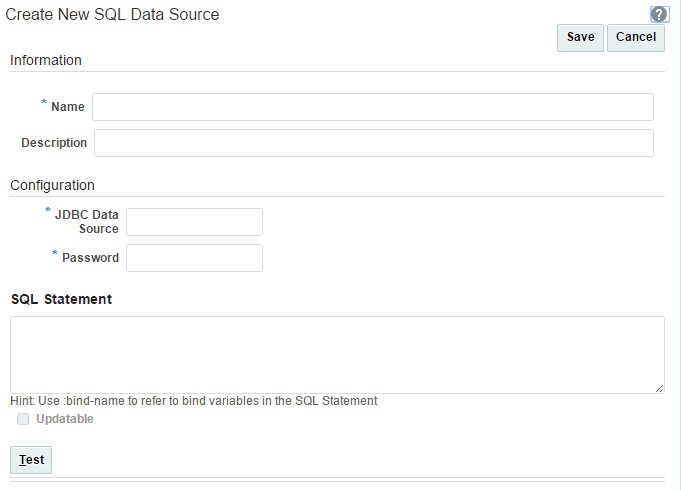
Task: Select the Configuration section heading
Action: pyautogui.click(x=52, y=185)
